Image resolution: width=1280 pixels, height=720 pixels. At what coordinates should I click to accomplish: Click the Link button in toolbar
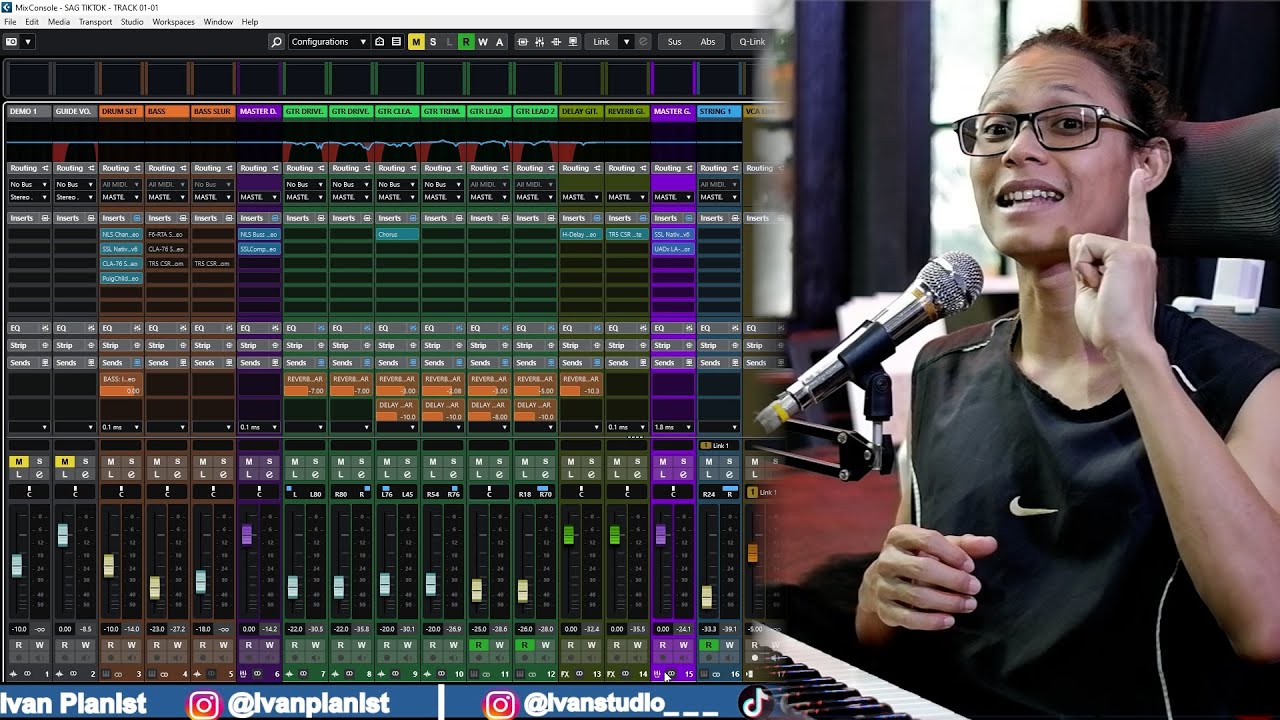click(601, 42)
